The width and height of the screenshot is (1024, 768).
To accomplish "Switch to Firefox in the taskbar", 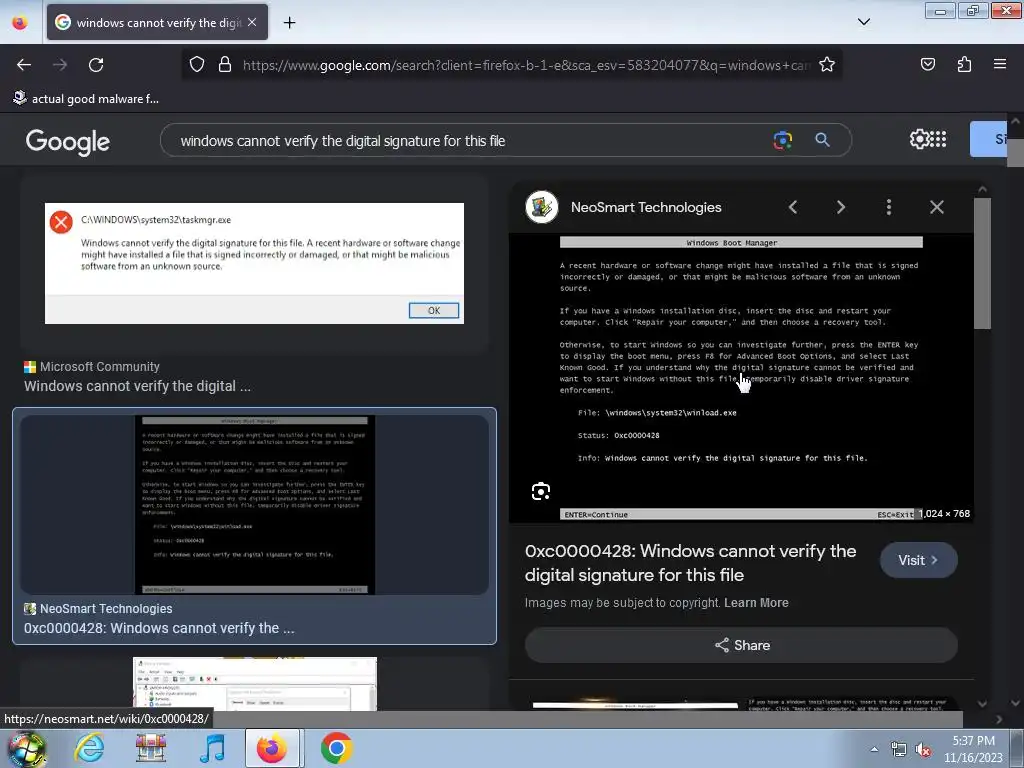I will point(272,748).
